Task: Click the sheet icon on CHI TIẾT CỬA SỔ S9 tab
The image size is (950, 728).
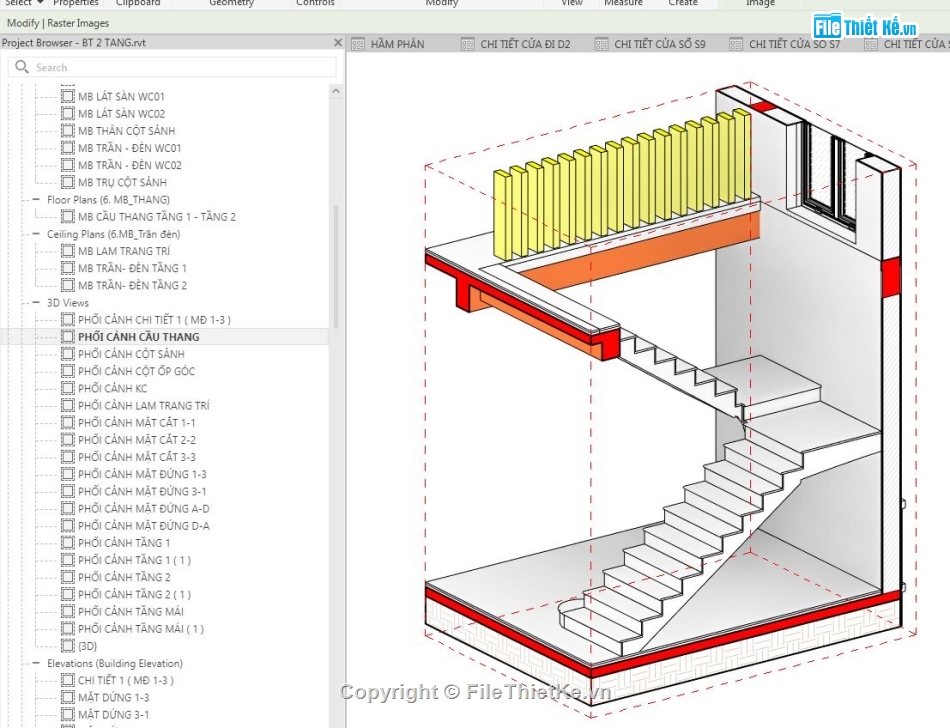Action: click(x=601, y=44)
